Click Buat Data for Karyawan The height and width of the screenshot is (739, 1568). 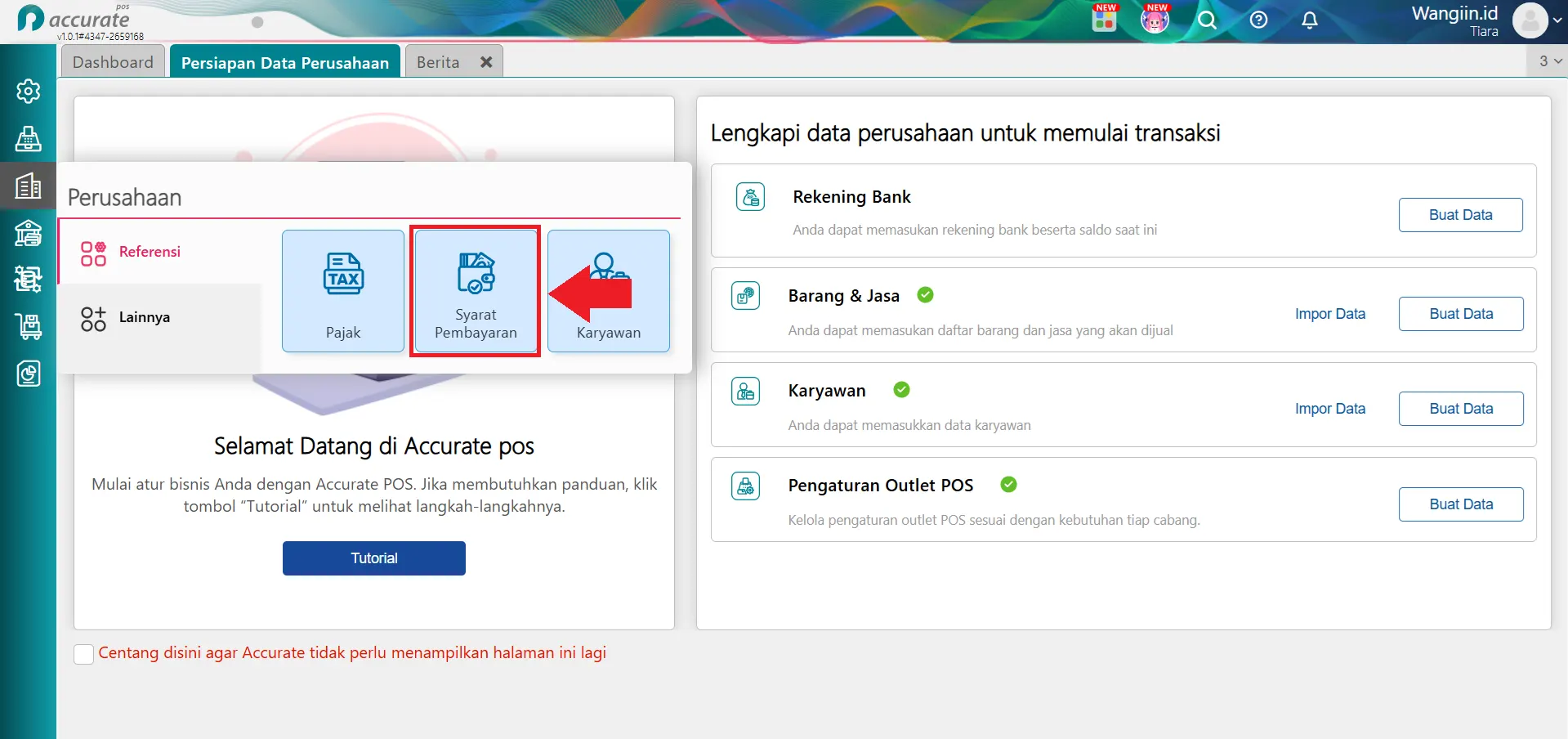1461,409
